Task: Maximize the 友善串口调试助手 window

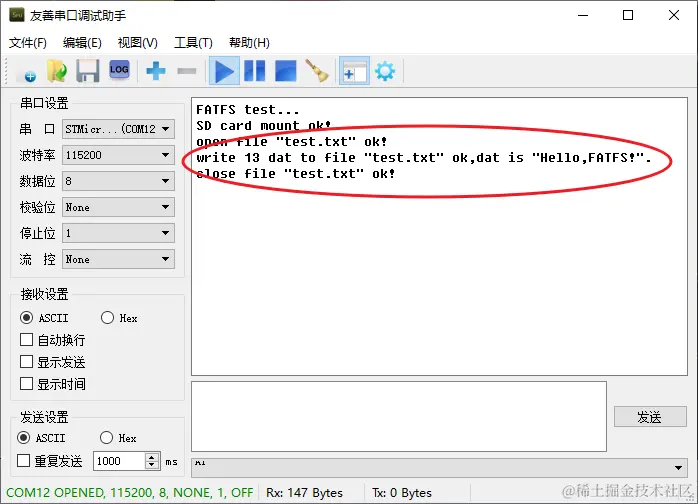Action: (x=628, y=15)
